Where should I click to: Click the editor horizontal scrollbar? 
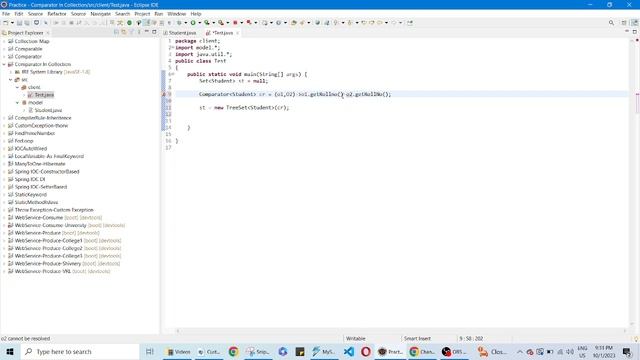pyautogui.click(x=401, y=331)
